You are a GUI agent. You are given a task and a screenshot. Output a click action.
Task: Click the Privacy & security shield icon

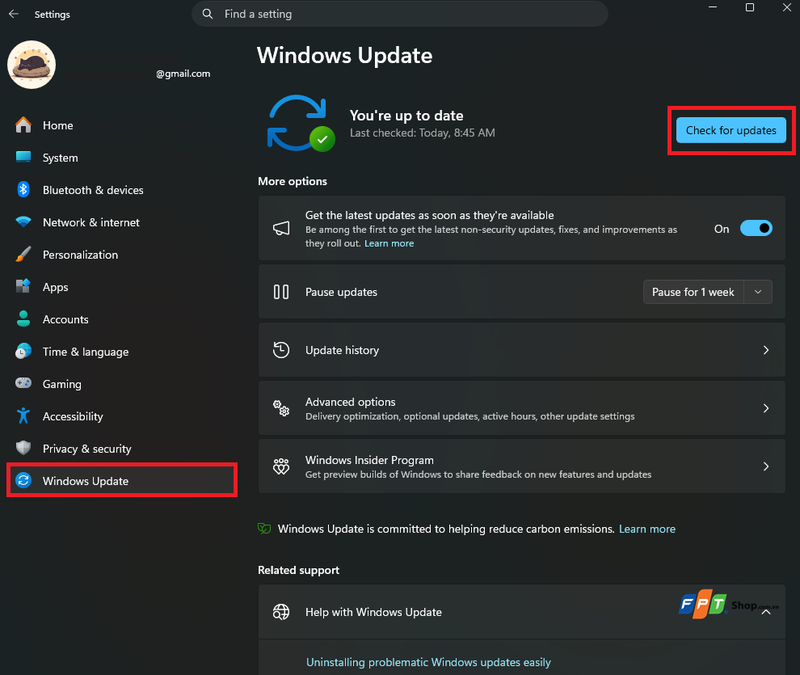(x=23, y=448)
